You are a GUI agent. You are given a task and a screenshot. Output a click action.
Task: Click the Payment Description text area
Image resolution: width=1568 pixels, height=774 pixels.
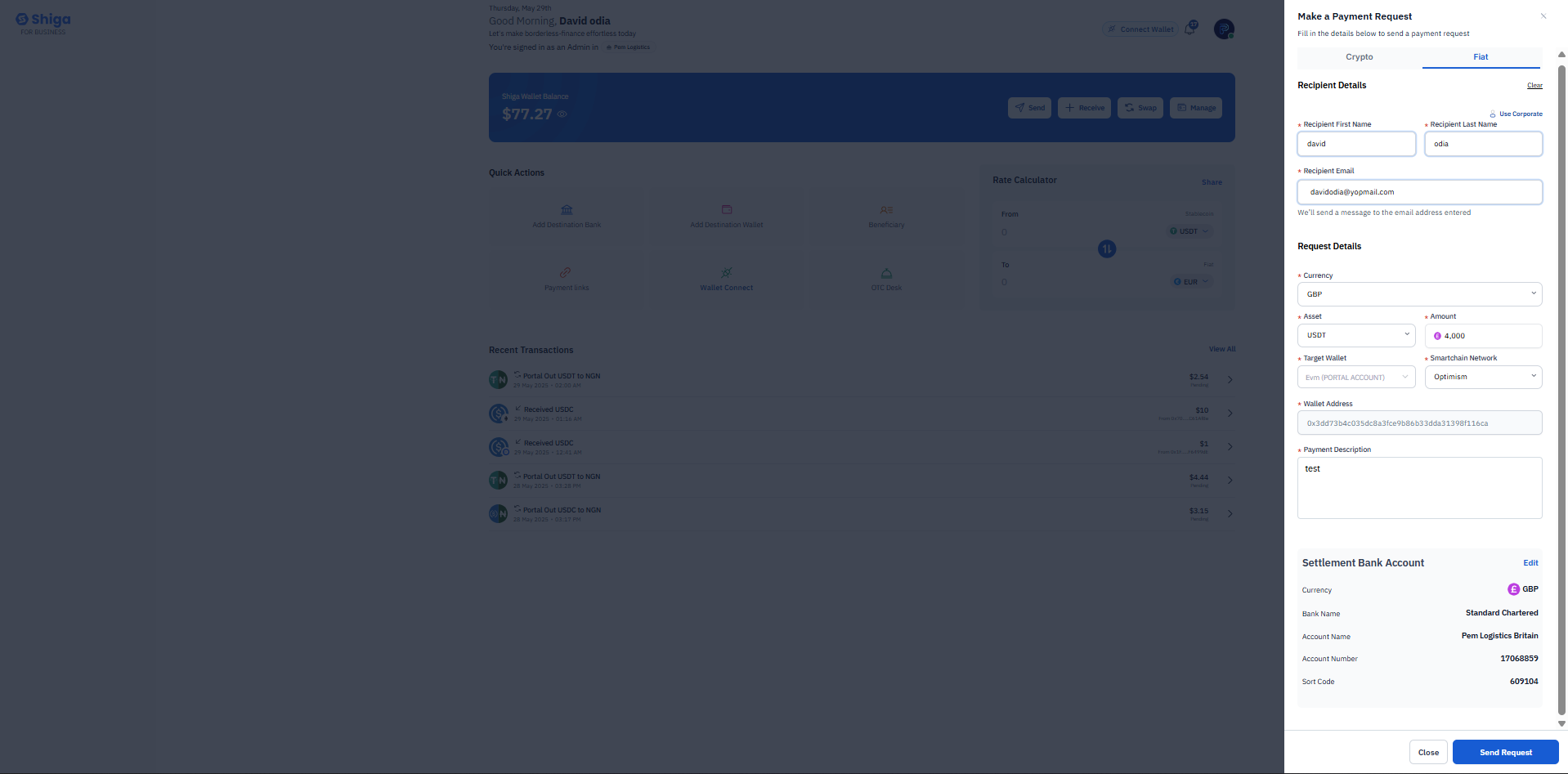click(x=1419, y=488)
